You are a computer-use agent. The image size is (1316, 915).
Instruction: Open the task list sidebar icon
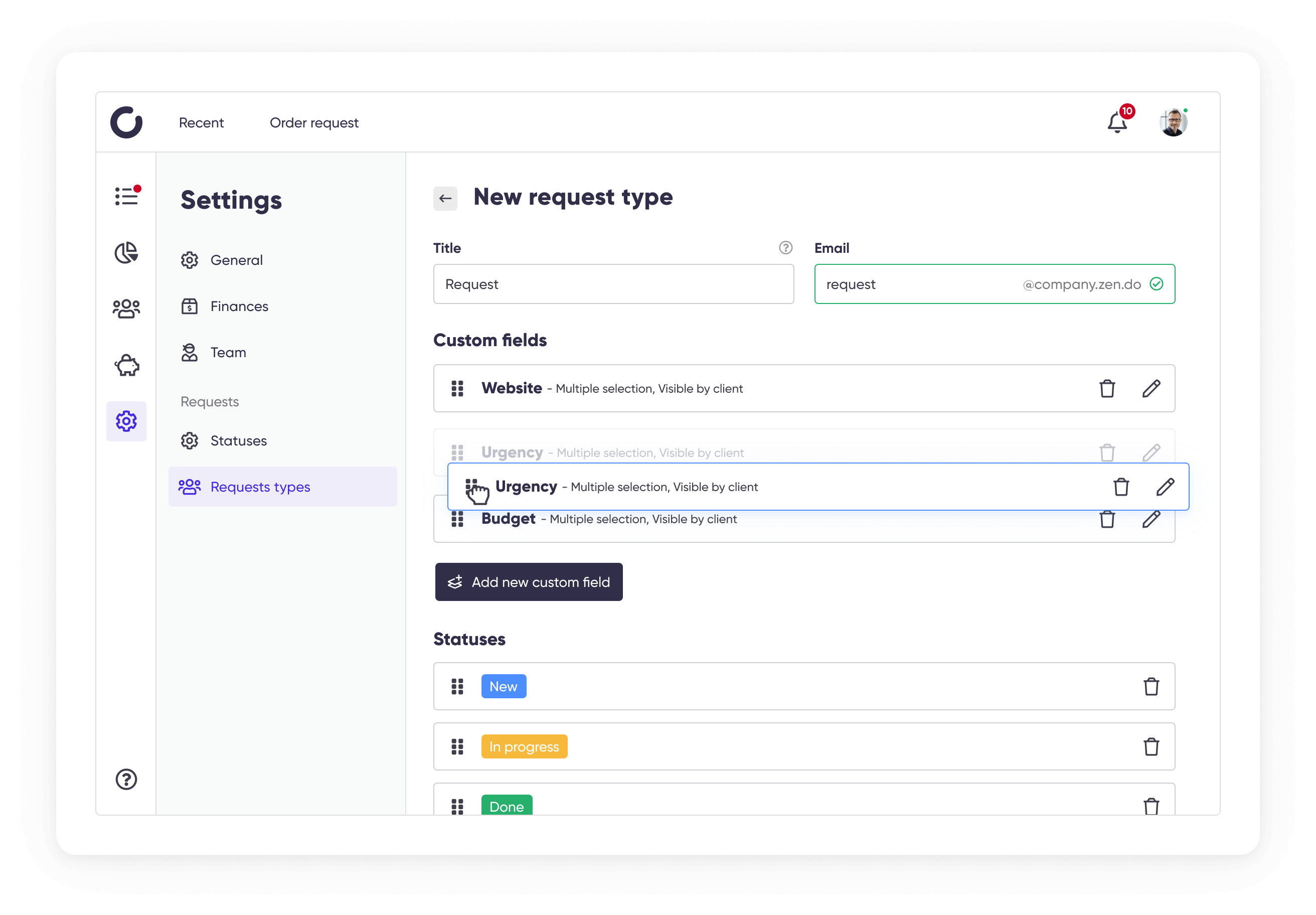click(126, 196)
